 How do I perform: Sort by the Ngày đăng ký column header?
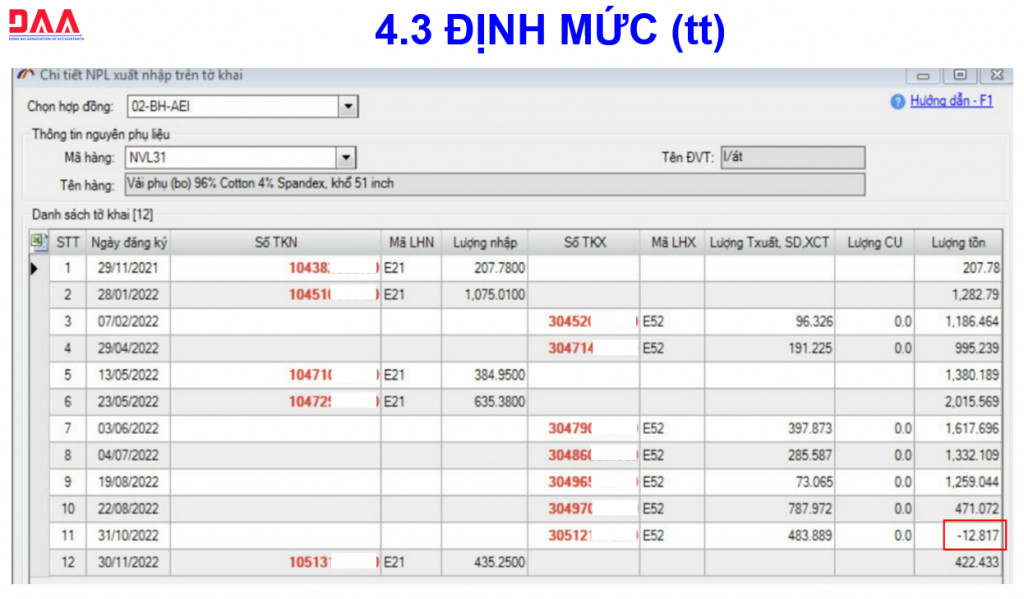(129, 242)
